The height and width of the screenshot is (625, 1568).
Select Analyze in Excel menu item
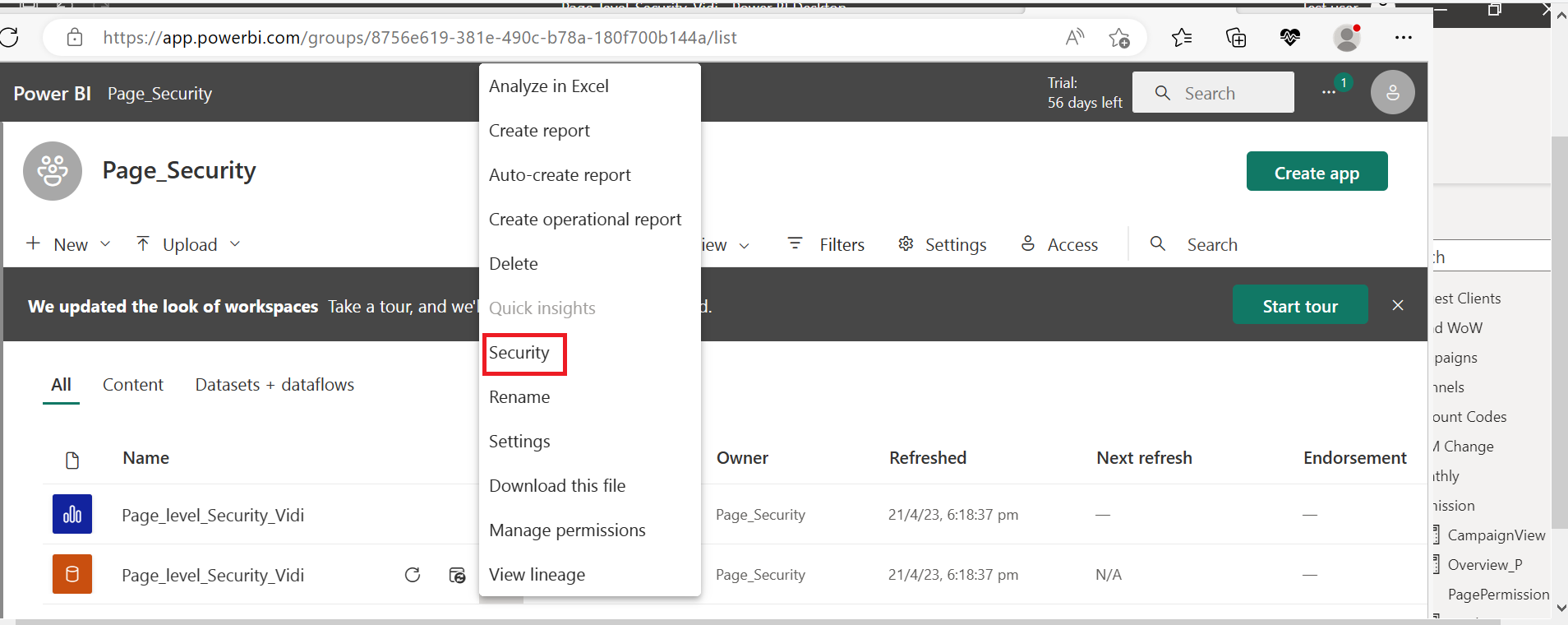[x=590, y=86]
